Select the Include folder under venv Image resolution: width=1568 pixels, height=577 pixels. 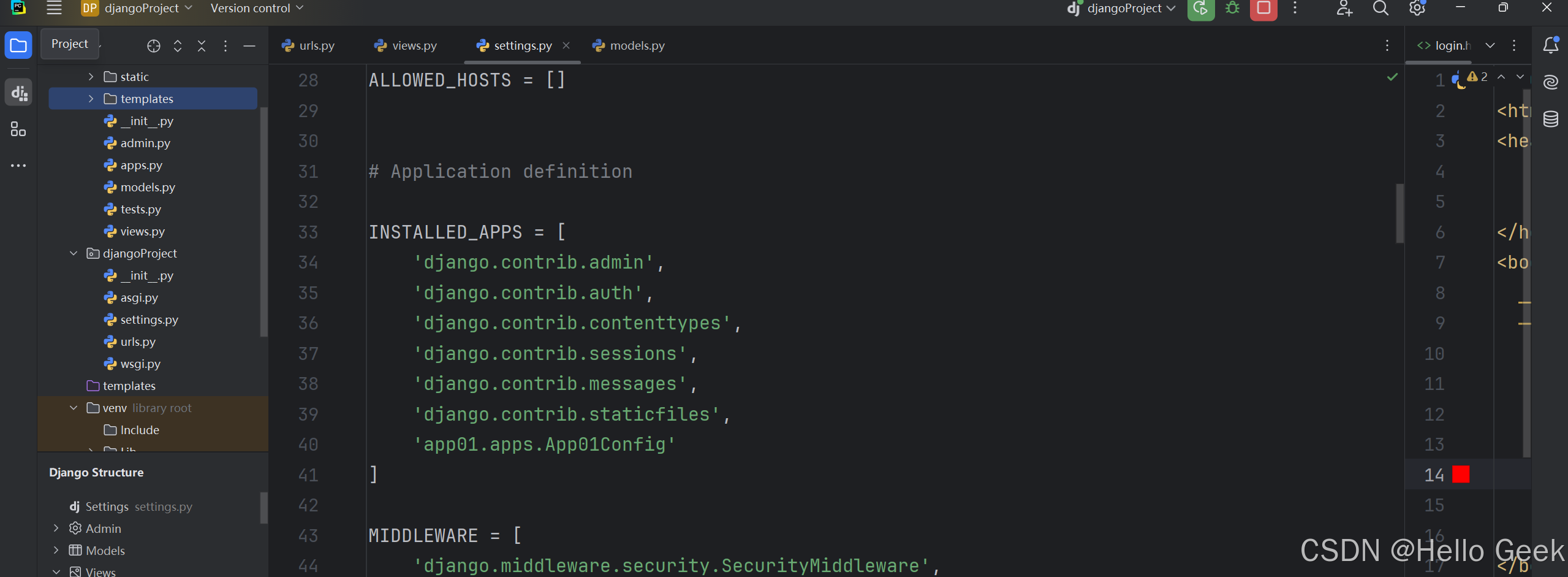pos(140,430)
